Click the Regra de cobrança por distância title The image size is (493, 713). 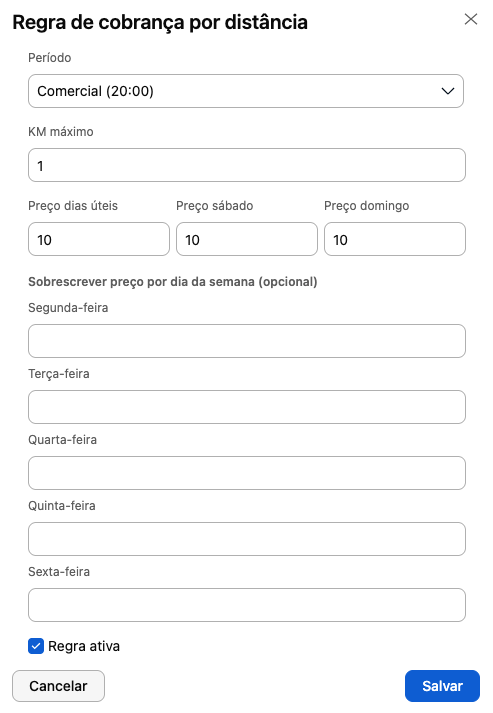click(x=160, y=22)
